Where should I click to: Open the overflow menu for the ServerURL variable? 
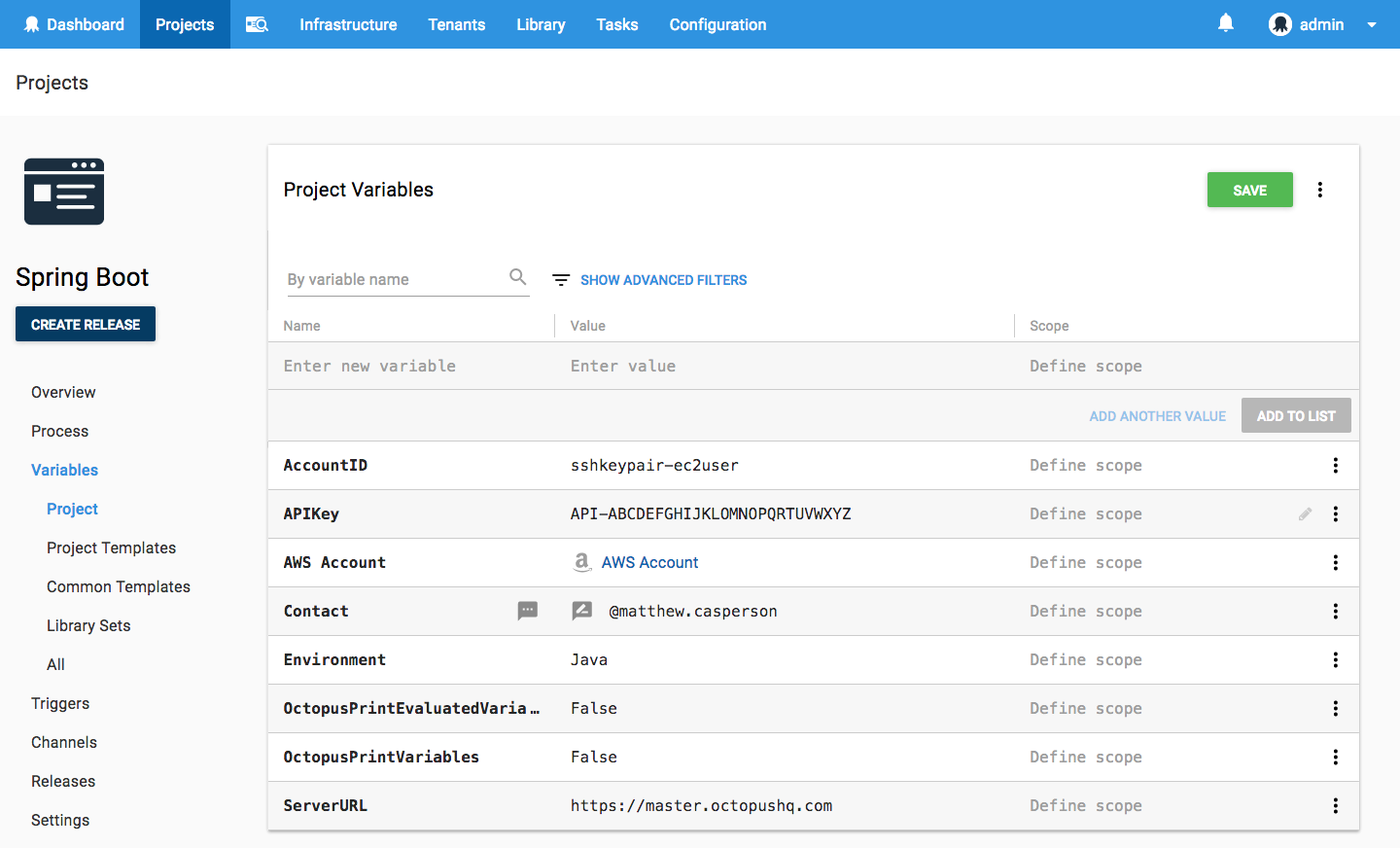[x=1336, y=805]
